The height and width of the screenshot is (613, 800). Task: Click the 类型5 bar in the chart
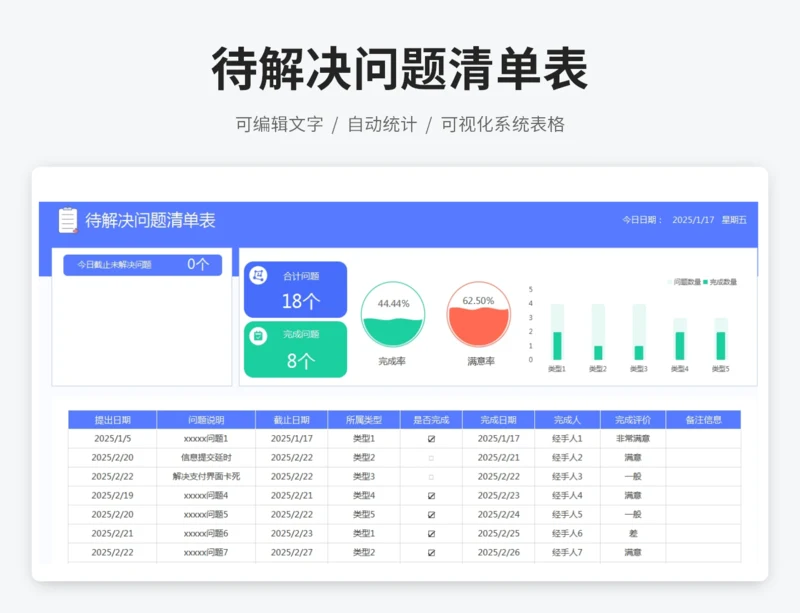point(721,339)
